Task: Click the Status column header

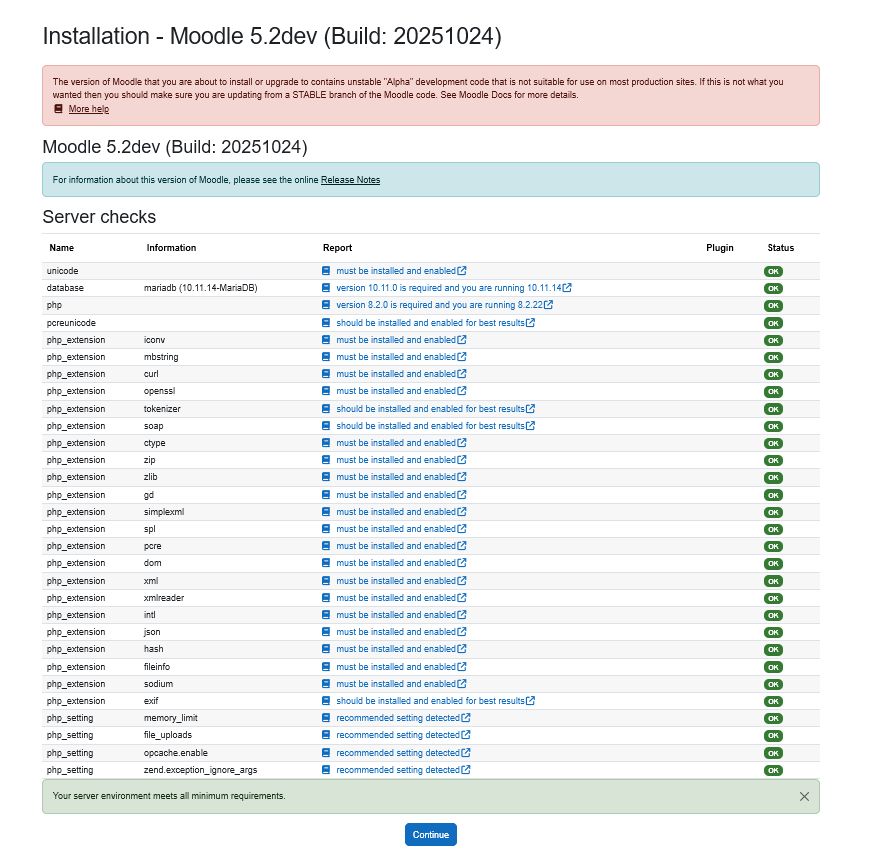Action: 781,248
